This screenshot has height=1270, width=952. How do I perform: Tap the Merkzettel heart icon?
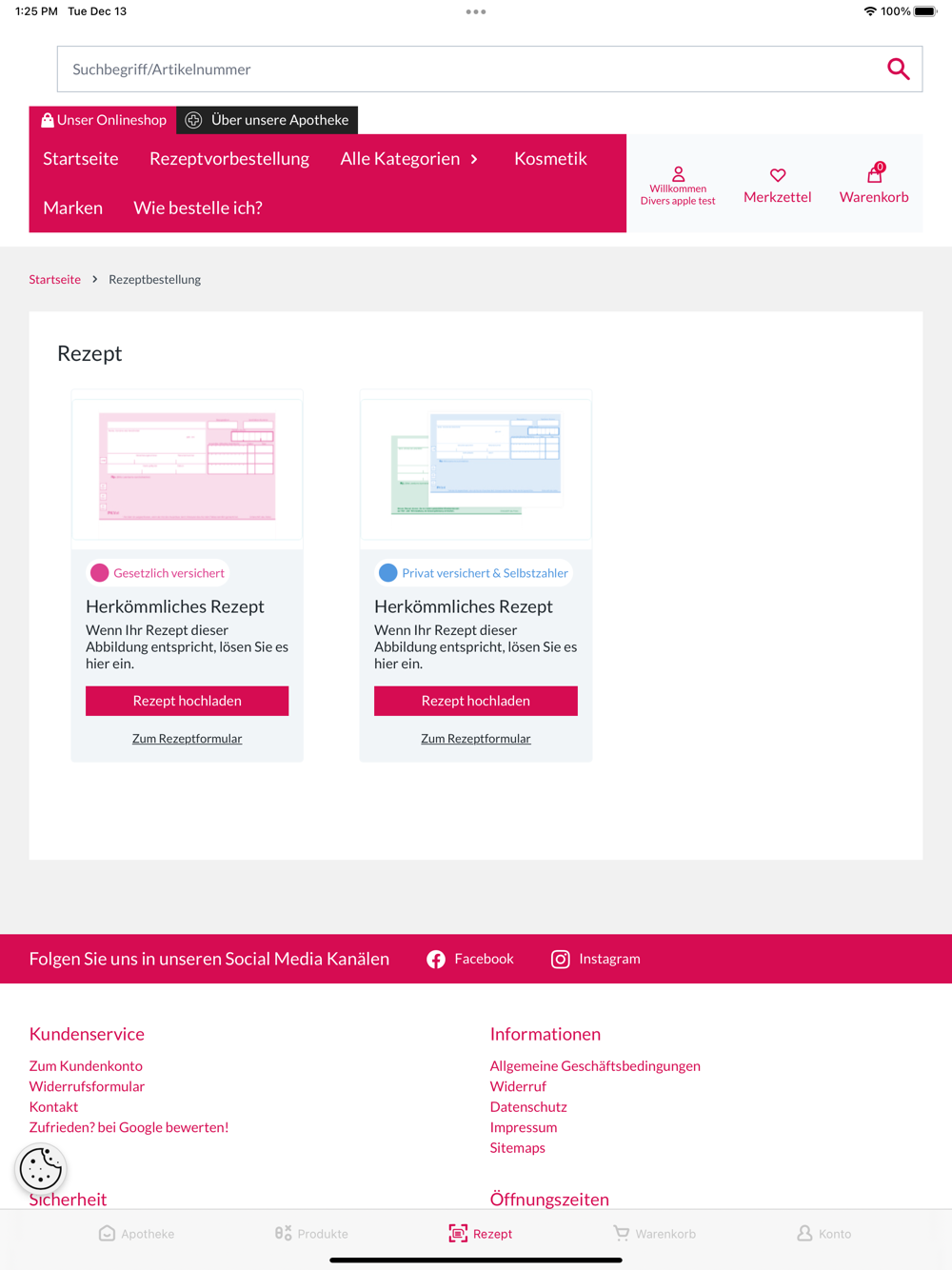pyautogui.click(x=778, y=175)
